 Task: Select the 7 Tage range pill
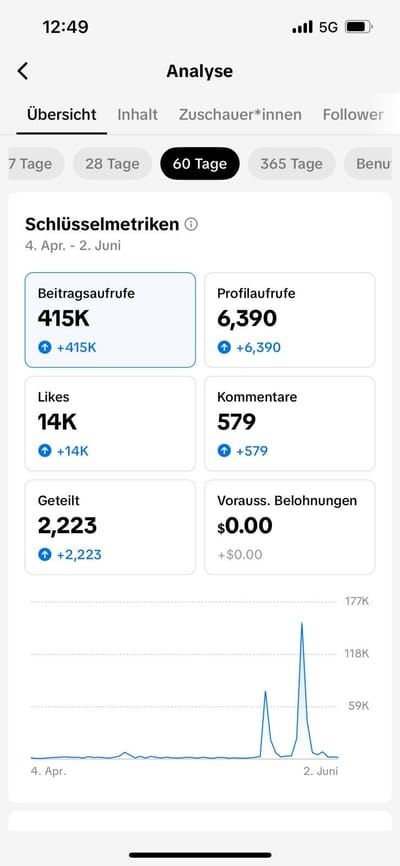35,163
